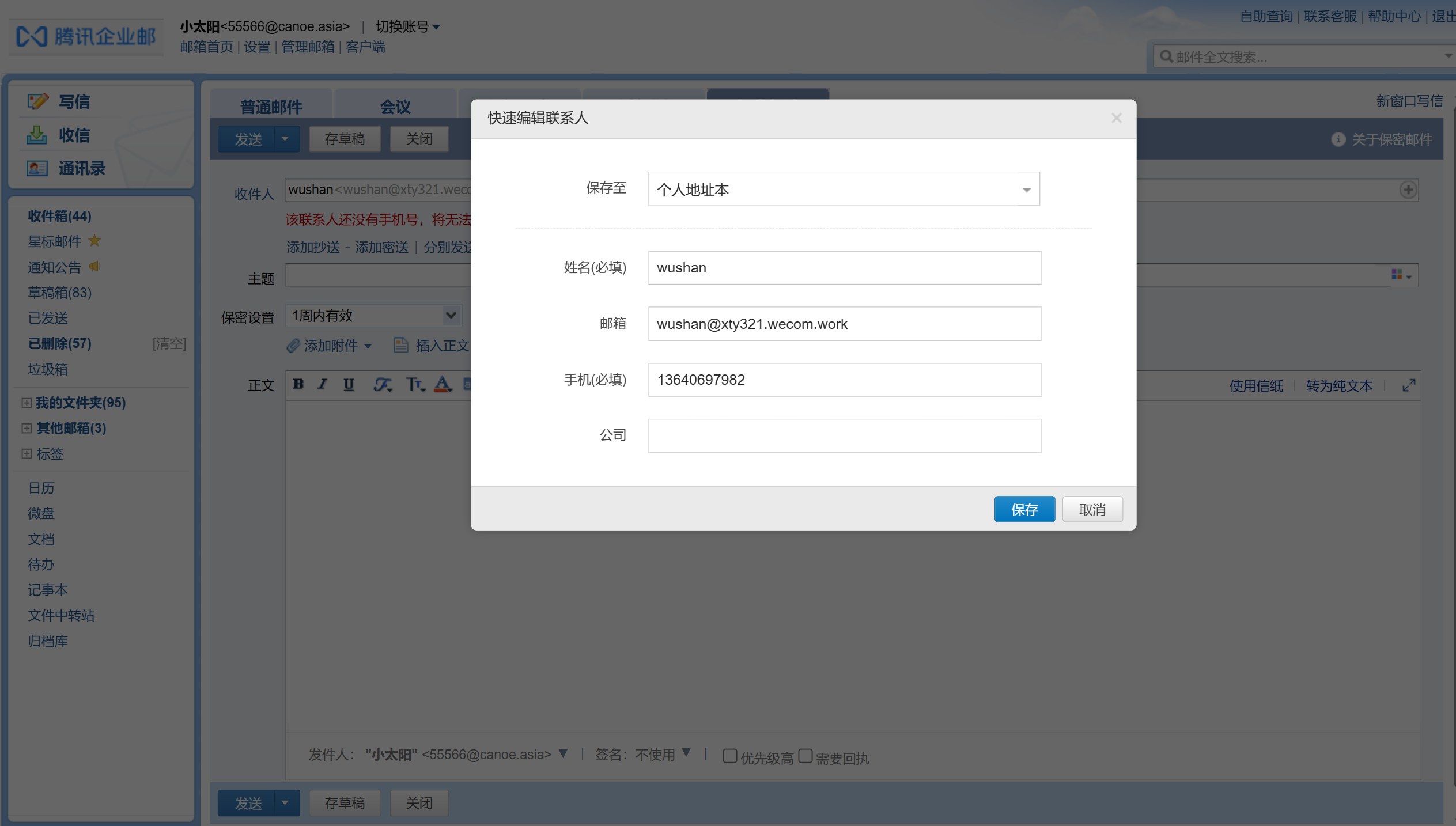Click the plus icon to add recipients
Image resolution: width=1456 pixels, height=826 pixels.
coord(1408,190)
